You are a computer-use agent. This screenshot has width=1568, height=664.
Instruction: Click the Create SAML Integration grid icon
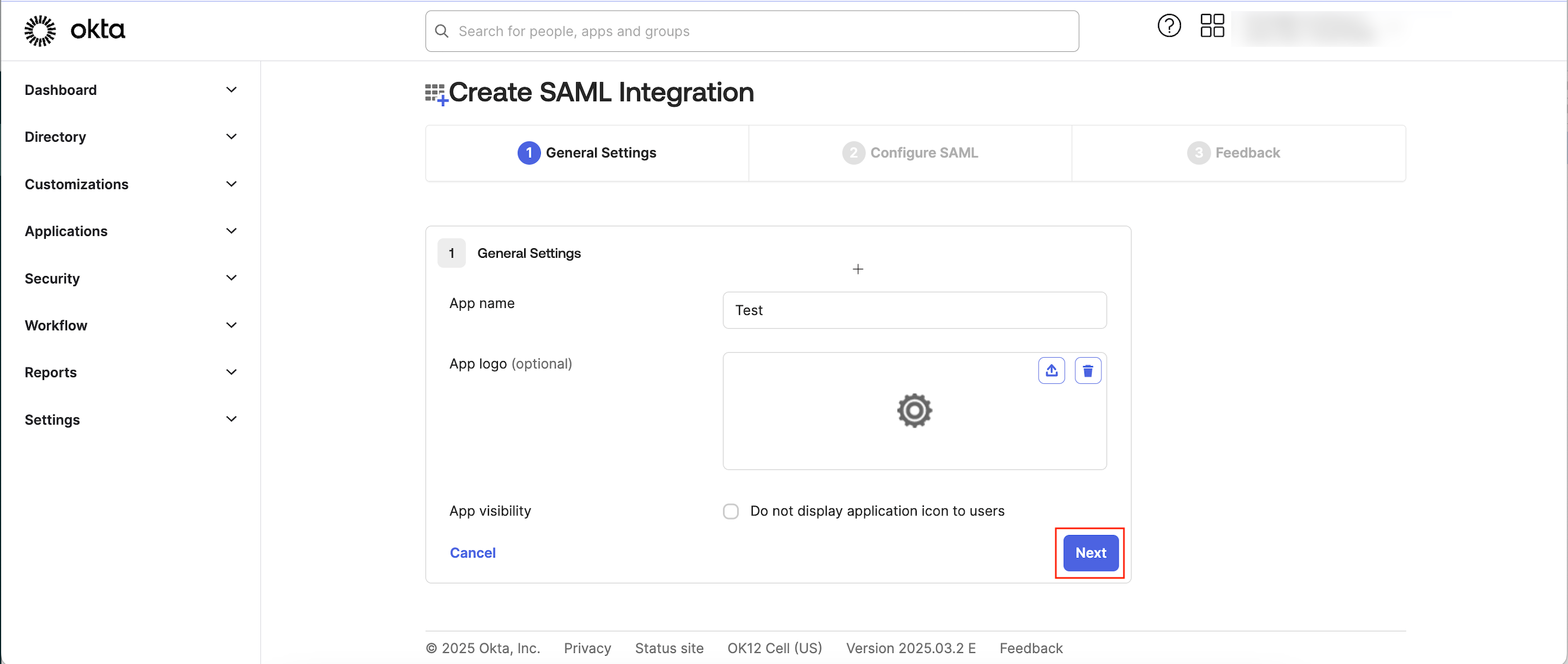tap(435, 94)
